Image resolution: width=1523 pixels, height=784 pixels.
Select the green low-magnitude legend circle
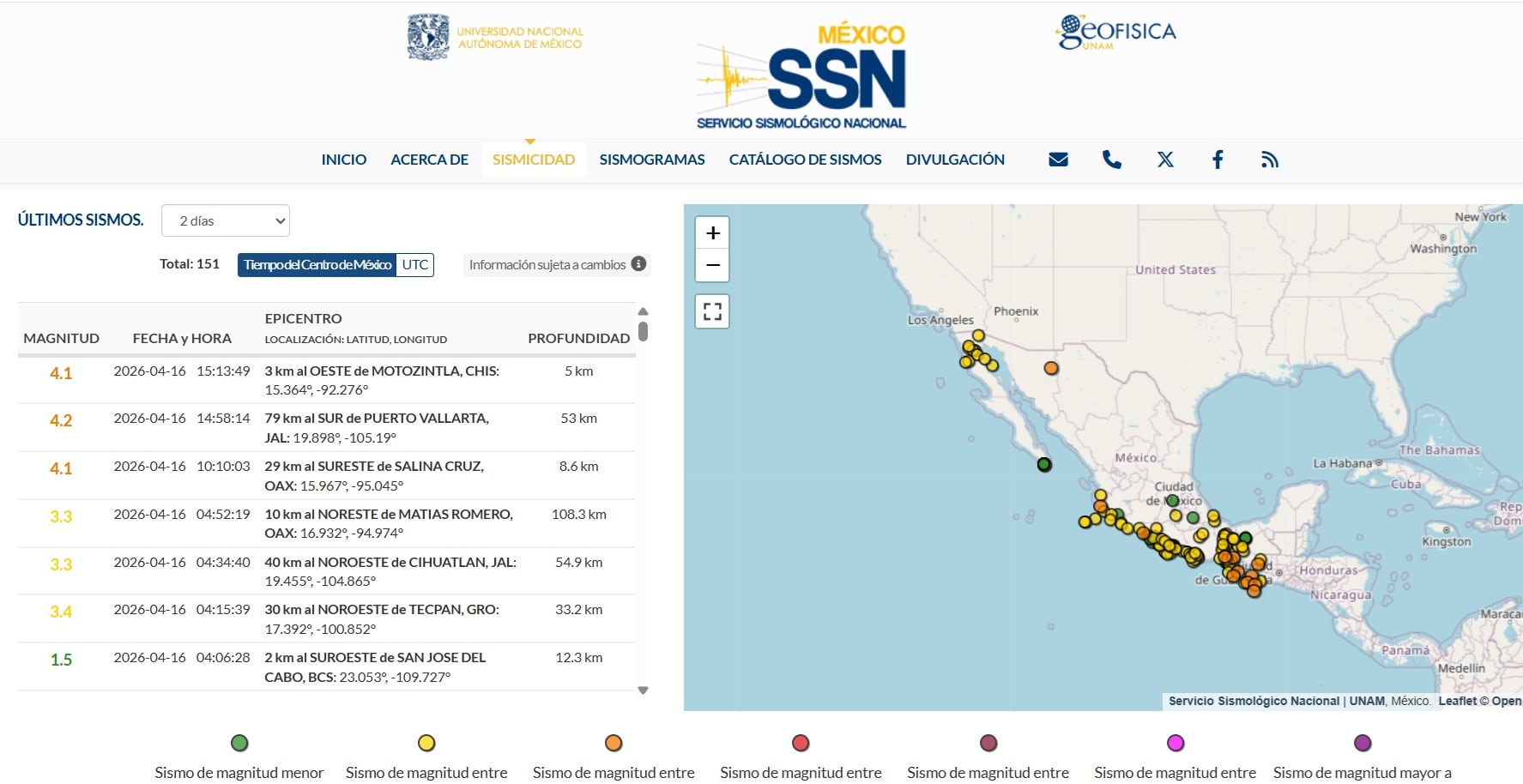(x=239, y=744)
